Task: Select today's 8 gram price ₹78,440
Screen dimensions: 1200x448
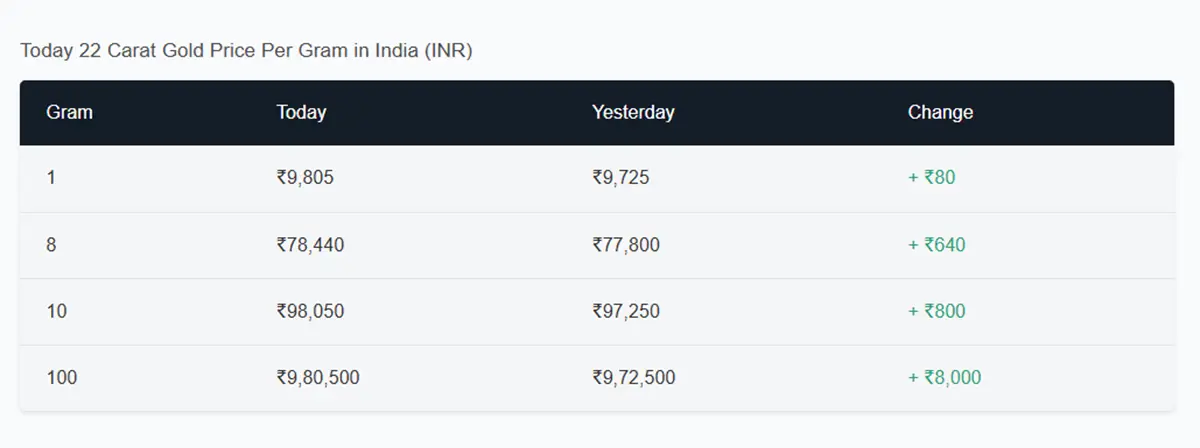Action: pos(310,245)
